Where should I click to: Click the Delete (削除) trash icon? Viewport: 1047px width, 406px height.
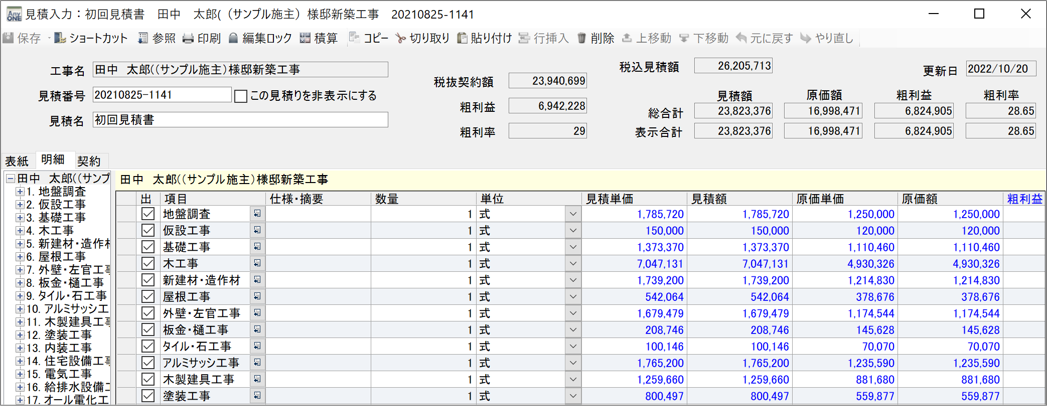pos(582,39)
